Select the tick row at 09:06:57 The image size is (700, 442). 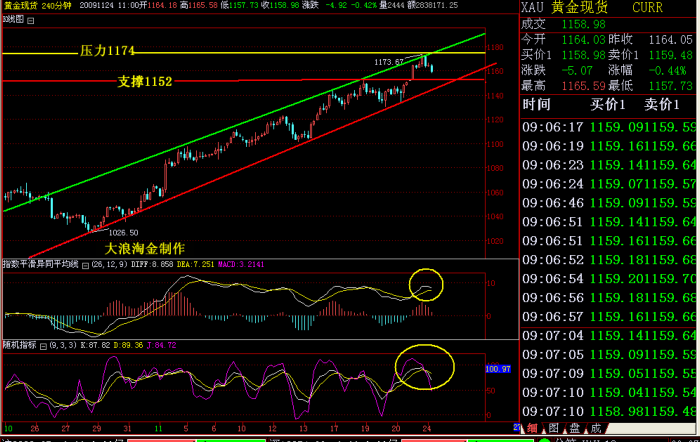(609, 317)
